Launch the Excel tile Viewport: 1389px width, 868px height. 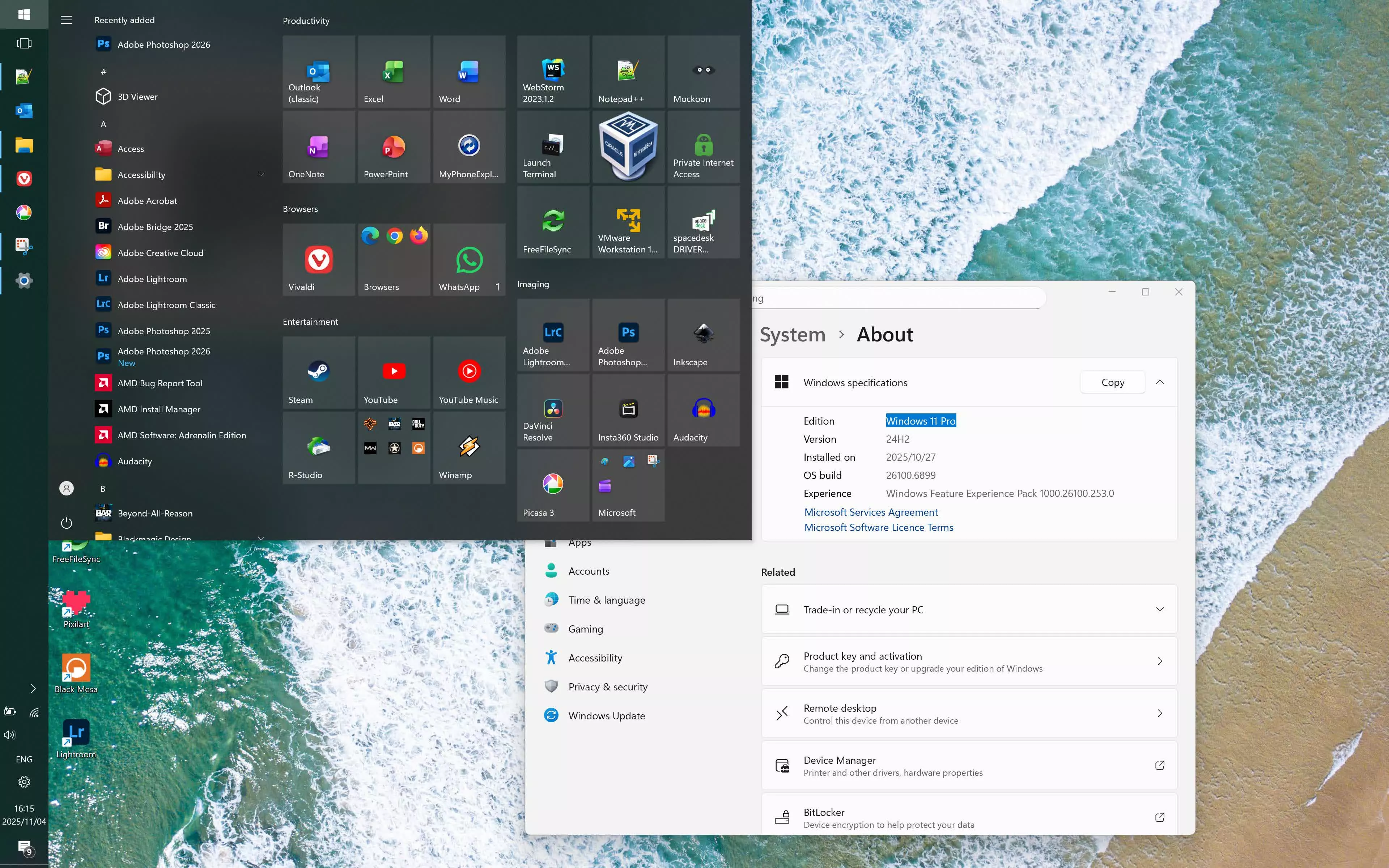[x=394, y=72]
